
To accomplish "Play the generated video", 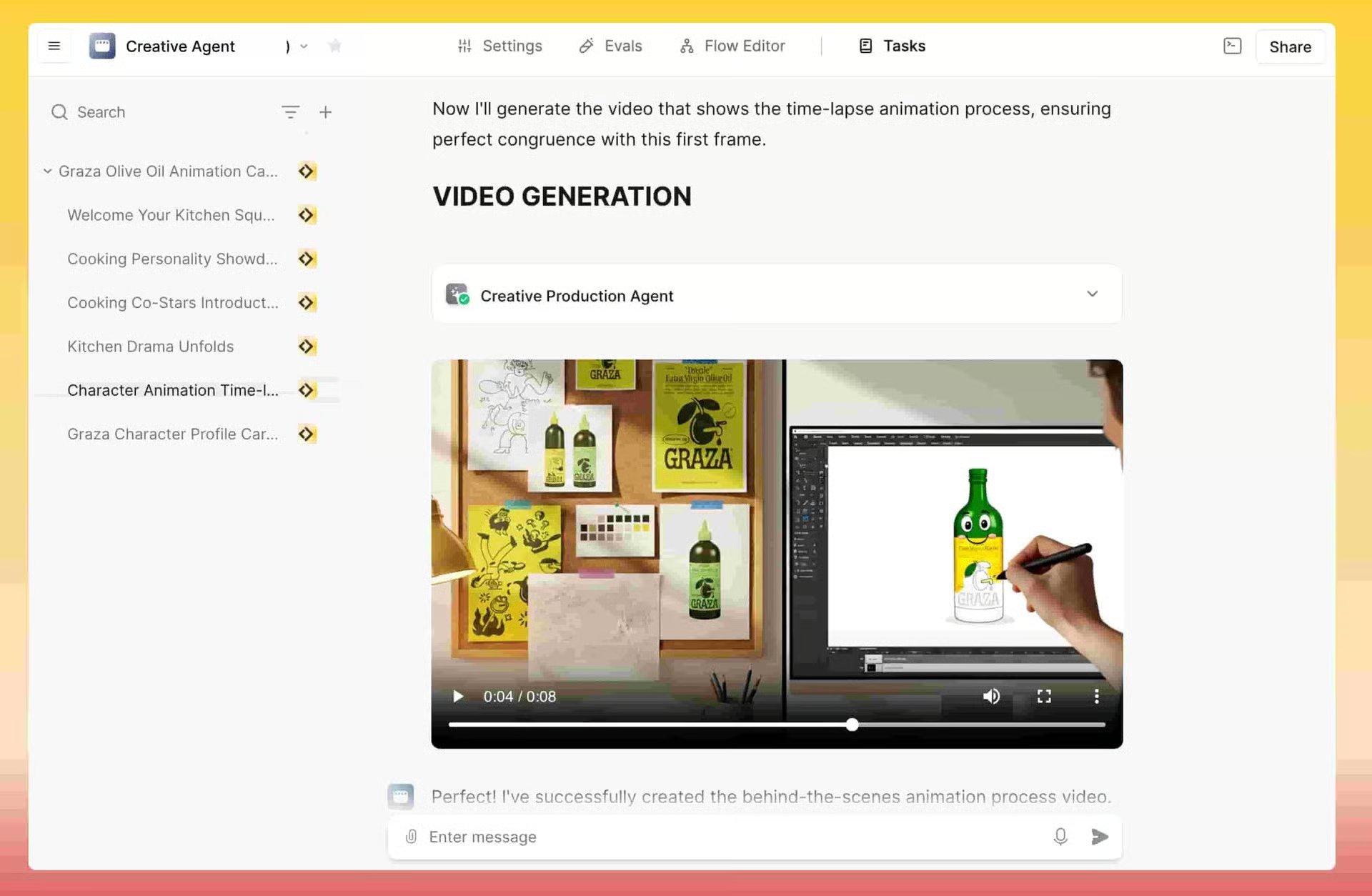I will click(458, 697).
